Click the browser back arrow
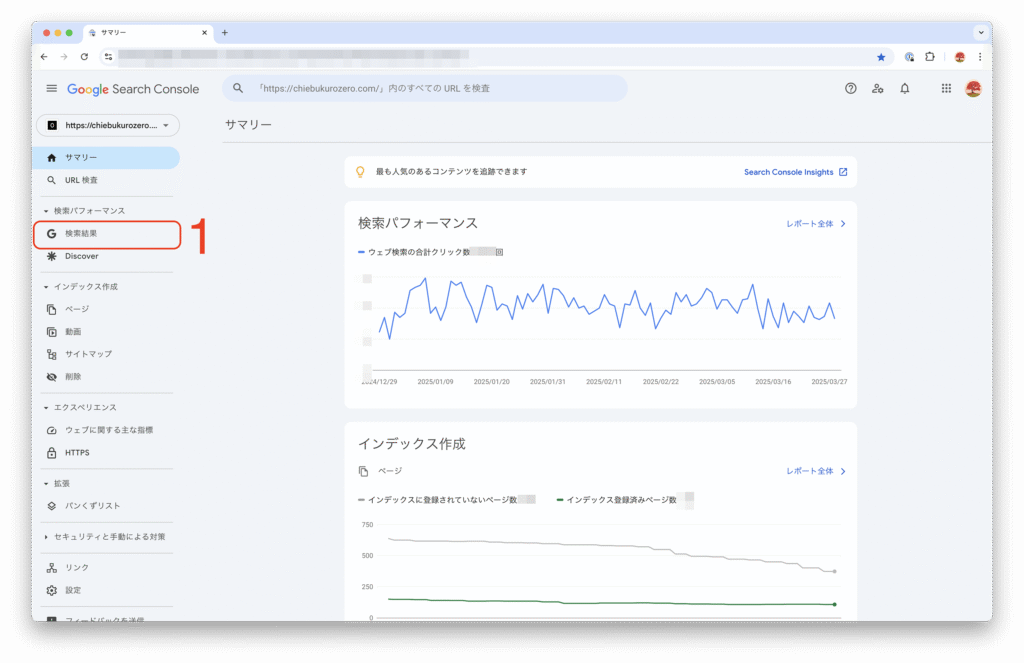The width and height of the screenshot is (1024, 663). pyautogui.click(x=44, y=57)
